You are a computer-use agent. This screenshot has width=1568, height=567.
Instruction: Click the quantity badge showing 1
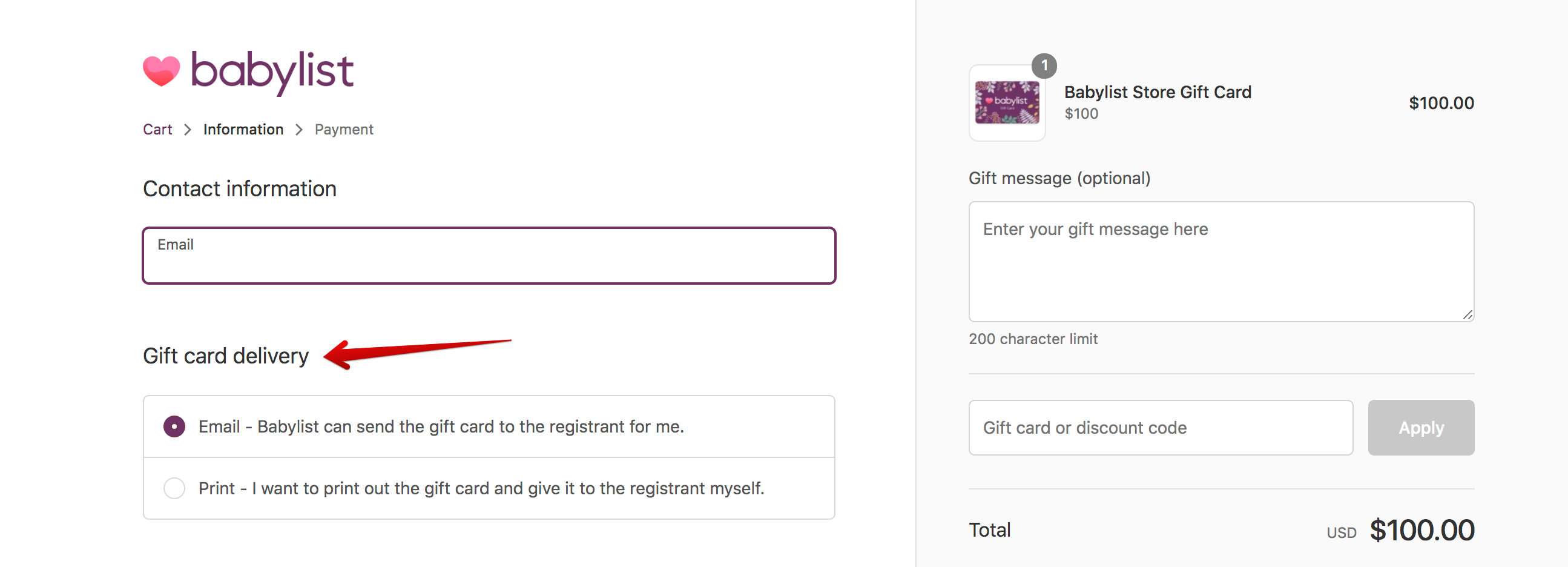pos(1044,65)
